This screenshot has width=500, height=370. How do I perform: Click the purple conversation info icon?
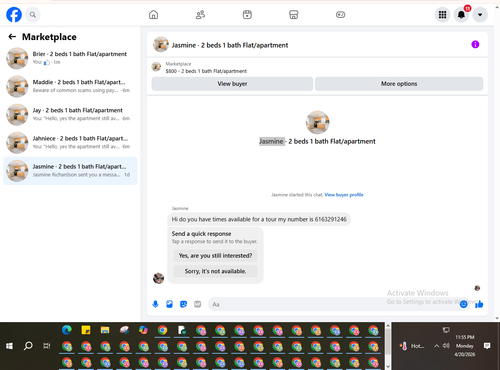[x=475, y=44]
